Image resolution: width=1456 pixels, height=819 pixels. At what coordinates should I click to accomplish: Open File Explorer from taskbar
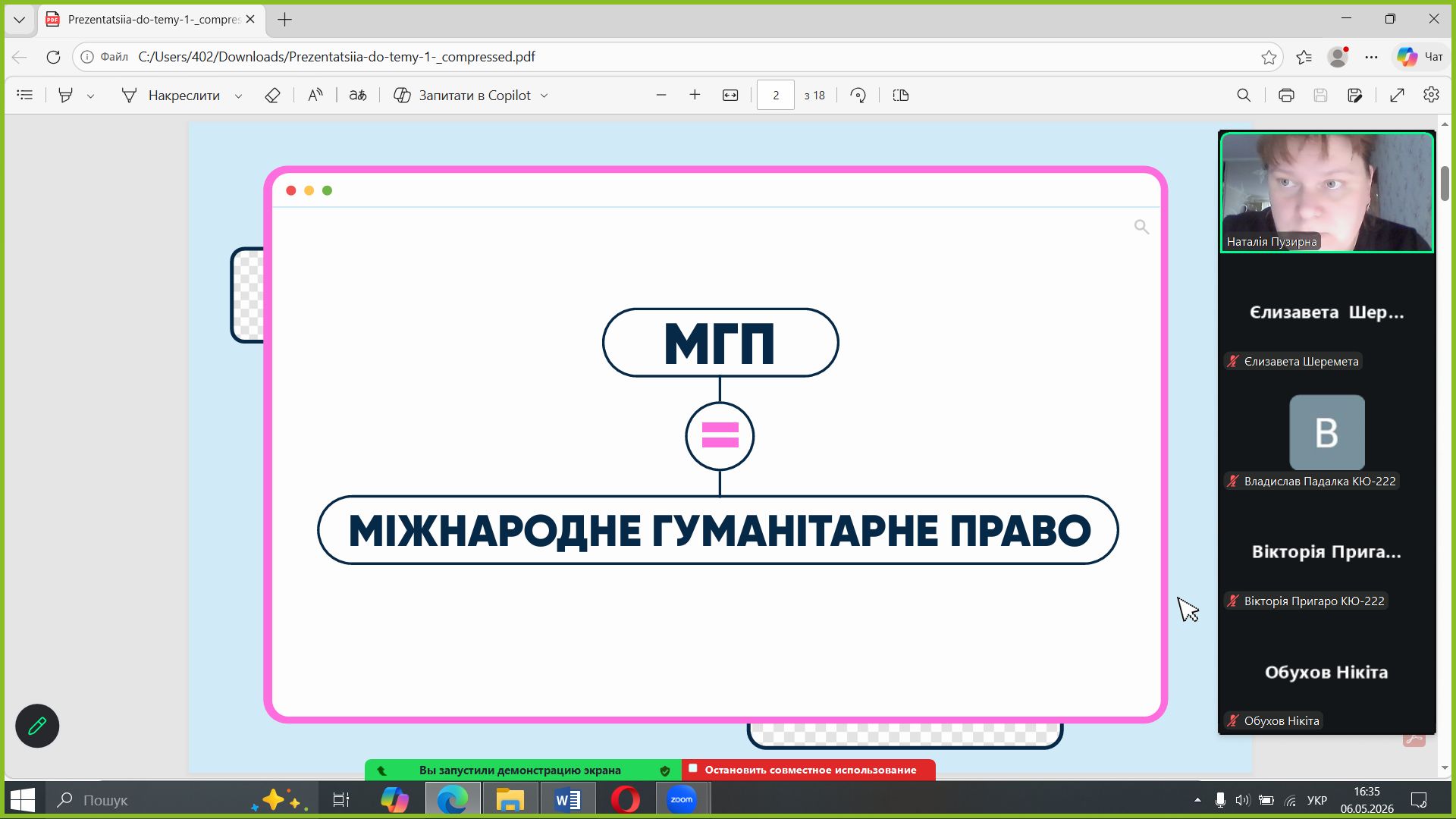[x=510, y=799]
